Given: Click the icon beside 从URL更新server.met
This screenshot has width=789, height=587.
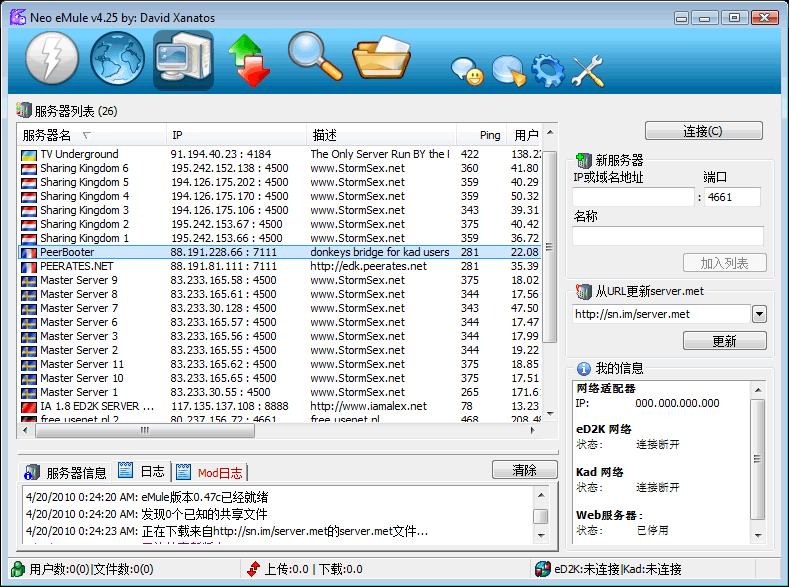Looking at the screenshot, I should [584, 291].
